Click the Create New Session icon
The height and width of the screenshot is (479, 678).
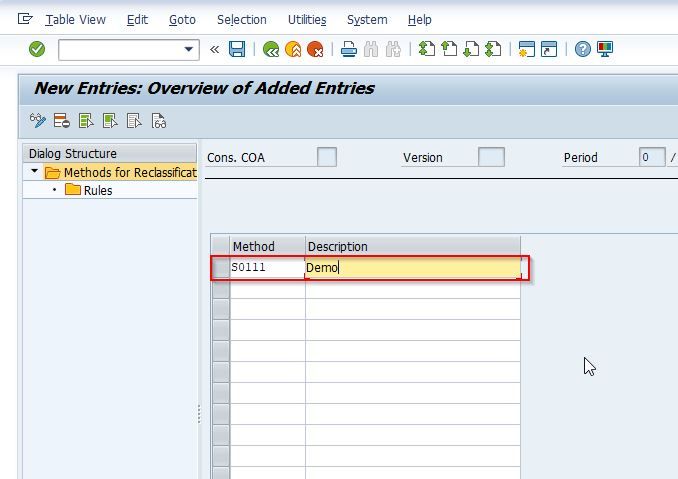527,49
